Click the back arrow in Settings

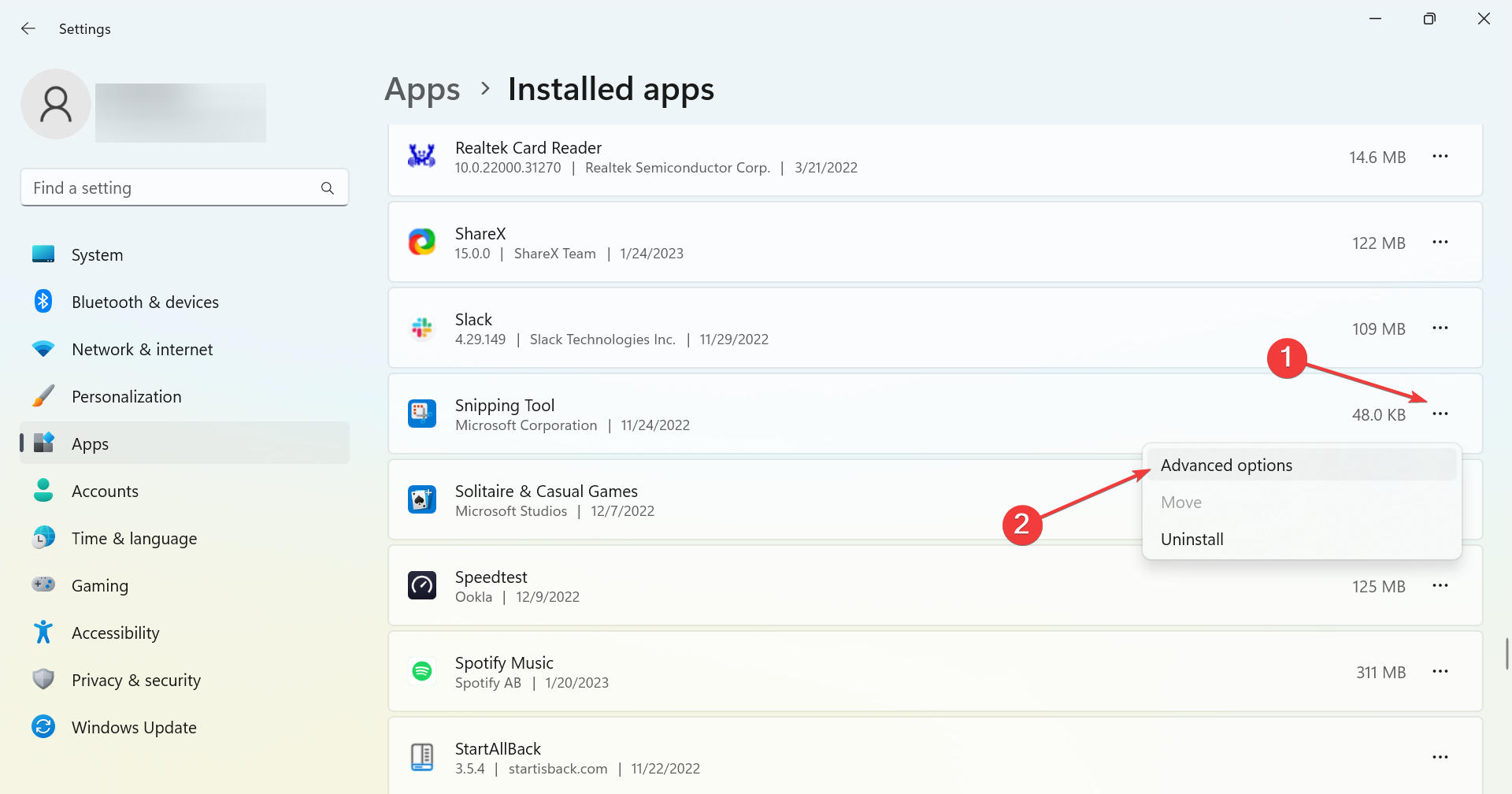[28, 28]
